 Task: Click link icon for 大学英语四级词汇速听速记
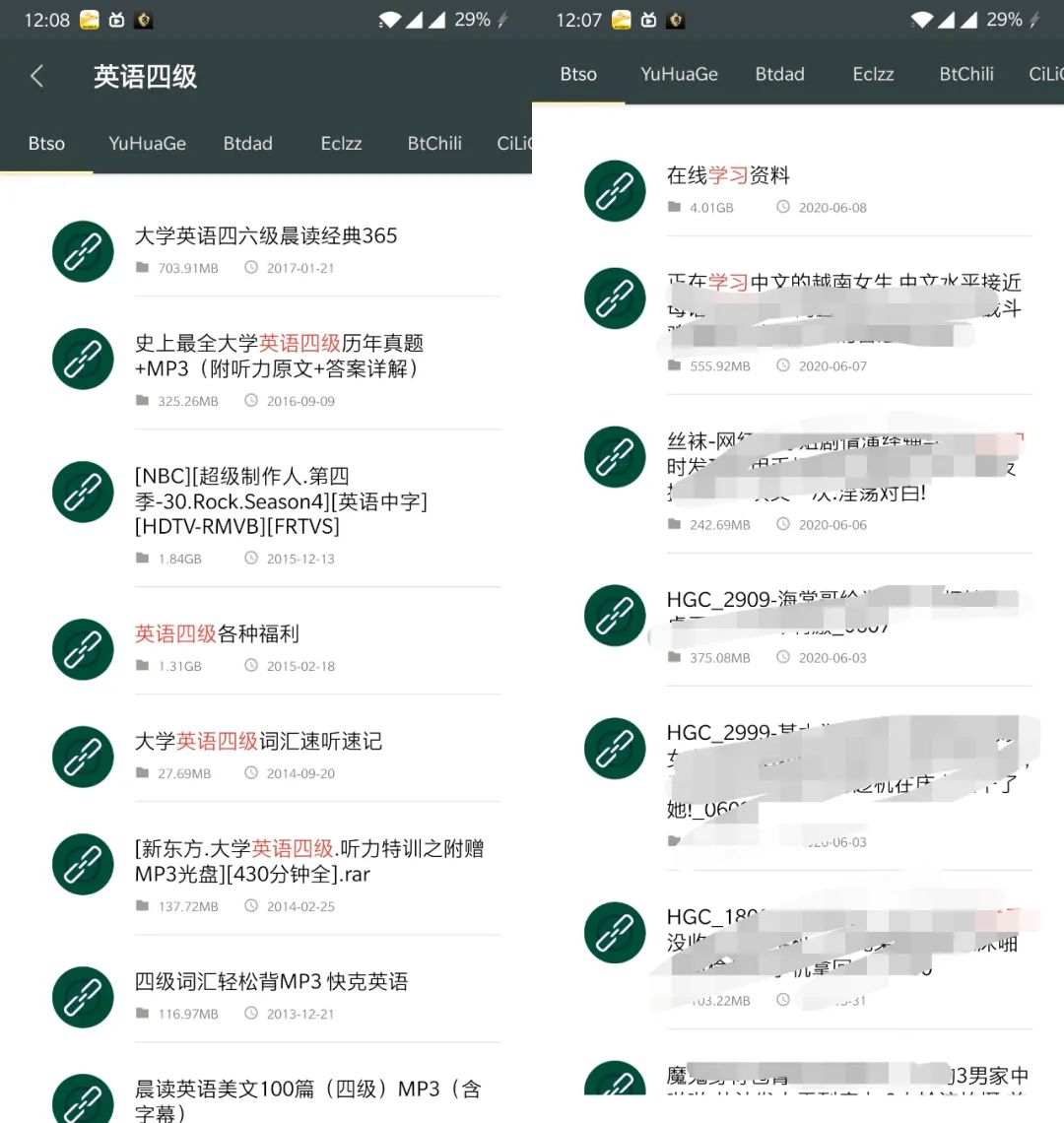point(83,757)
